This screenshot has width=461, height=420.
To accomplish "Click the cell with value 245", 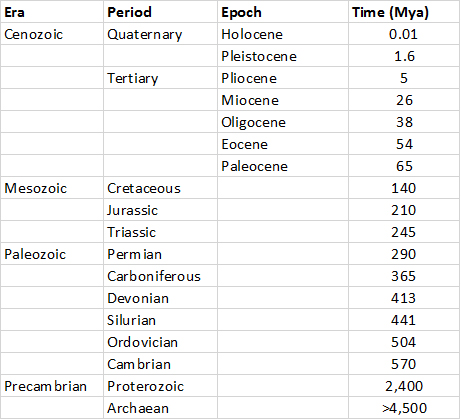I will [404, 232].
